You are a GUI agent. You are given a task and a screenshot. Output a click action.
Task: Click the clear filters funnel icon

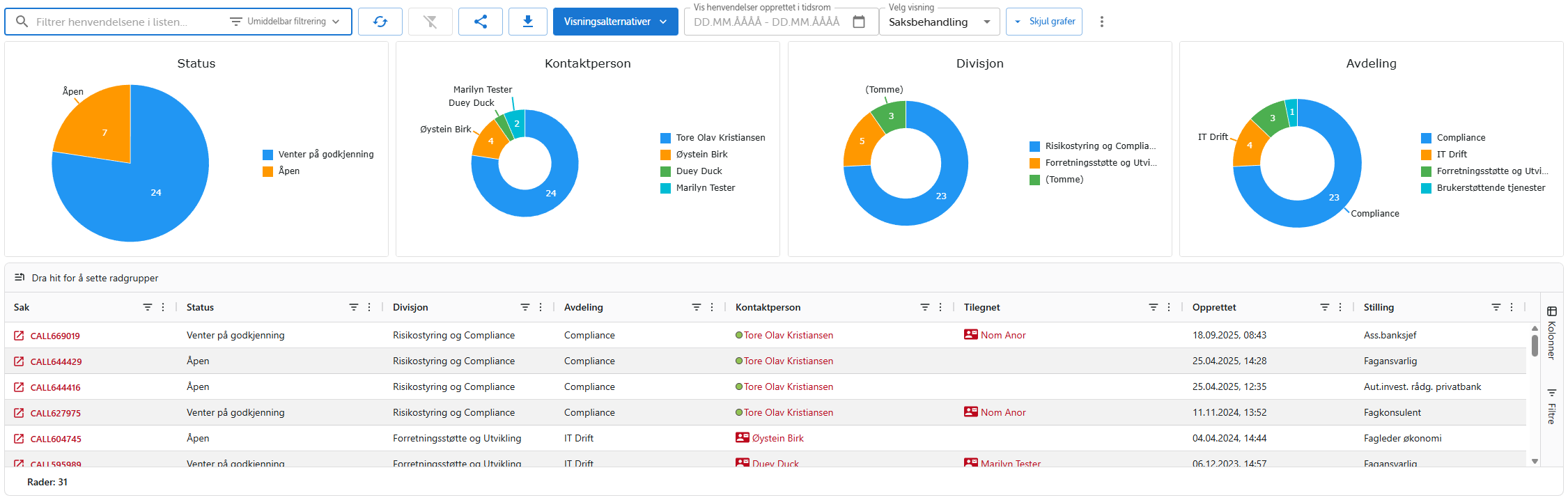430,22
